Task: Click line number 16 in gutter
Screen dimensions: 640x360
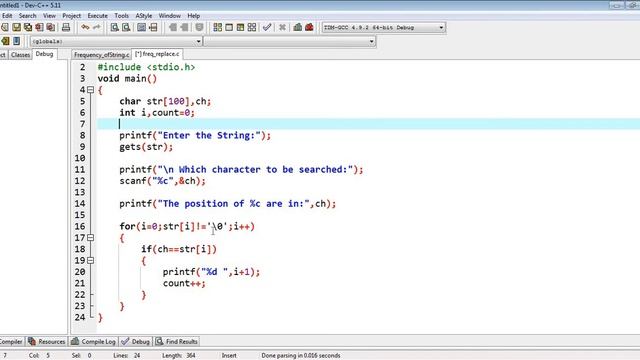Action: click(x=80, y=227)
